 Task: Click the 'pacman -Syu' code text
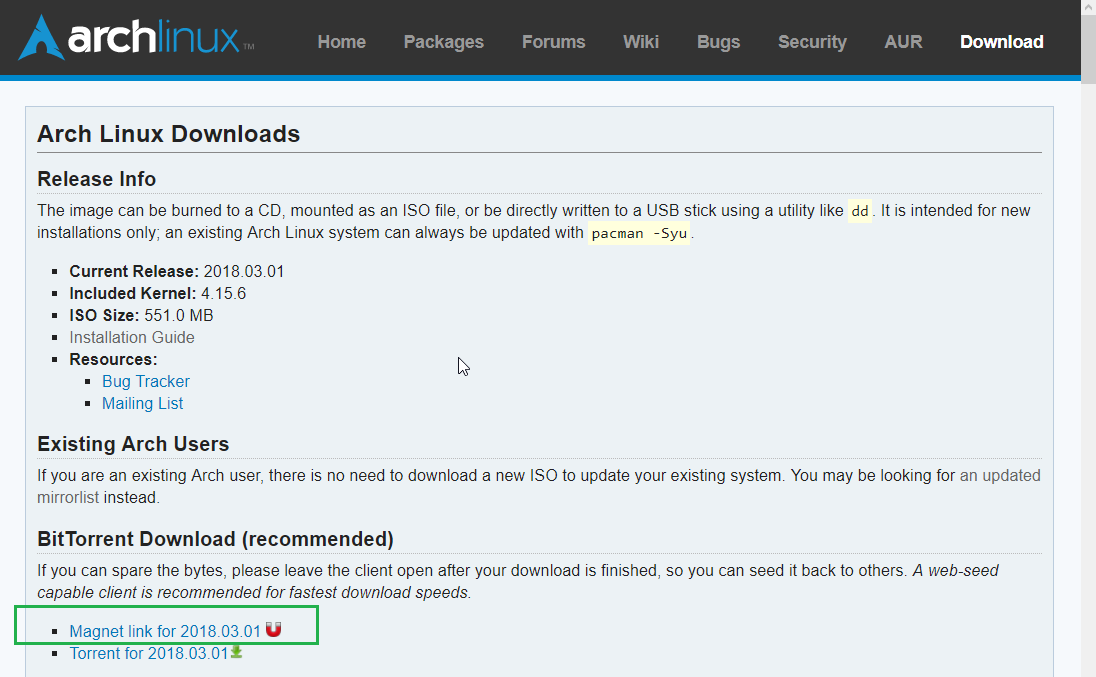(x=639, y=233)
